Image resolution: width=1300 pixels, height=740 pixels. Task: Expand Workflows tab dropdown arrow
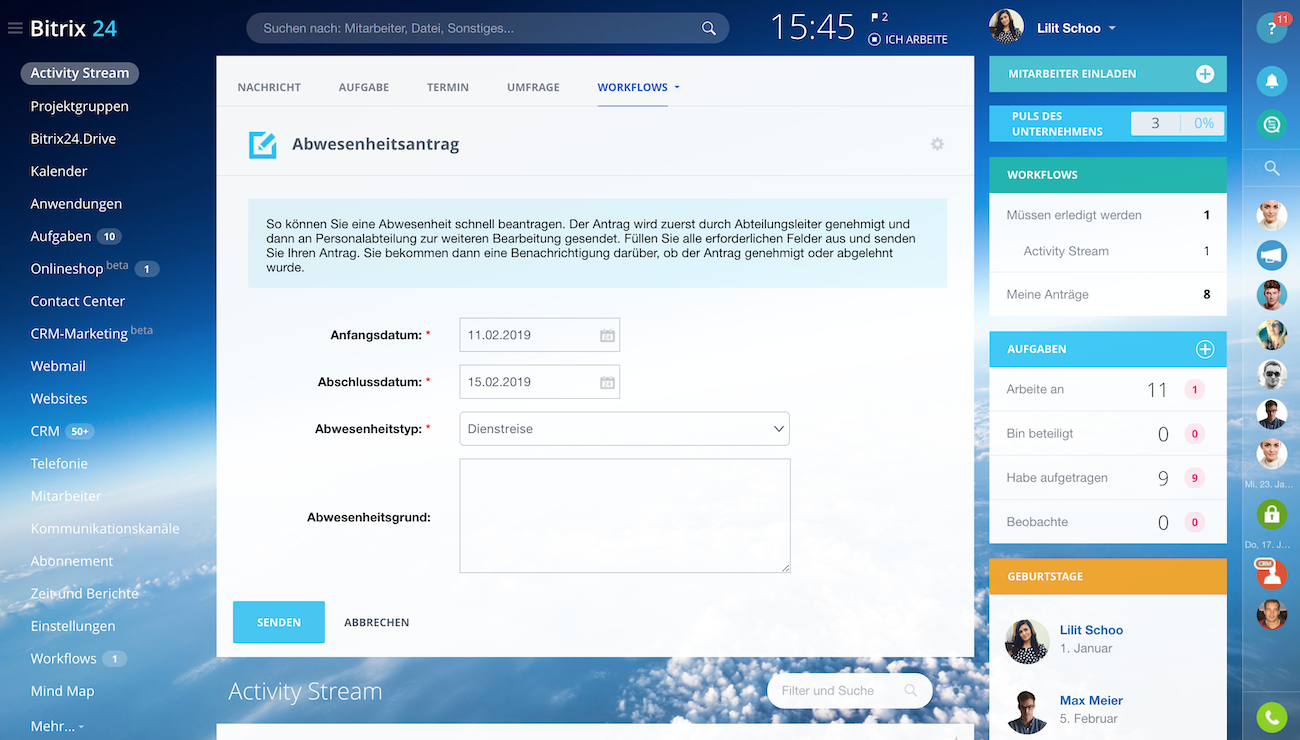pyautogui.click(x=677, y=88)
